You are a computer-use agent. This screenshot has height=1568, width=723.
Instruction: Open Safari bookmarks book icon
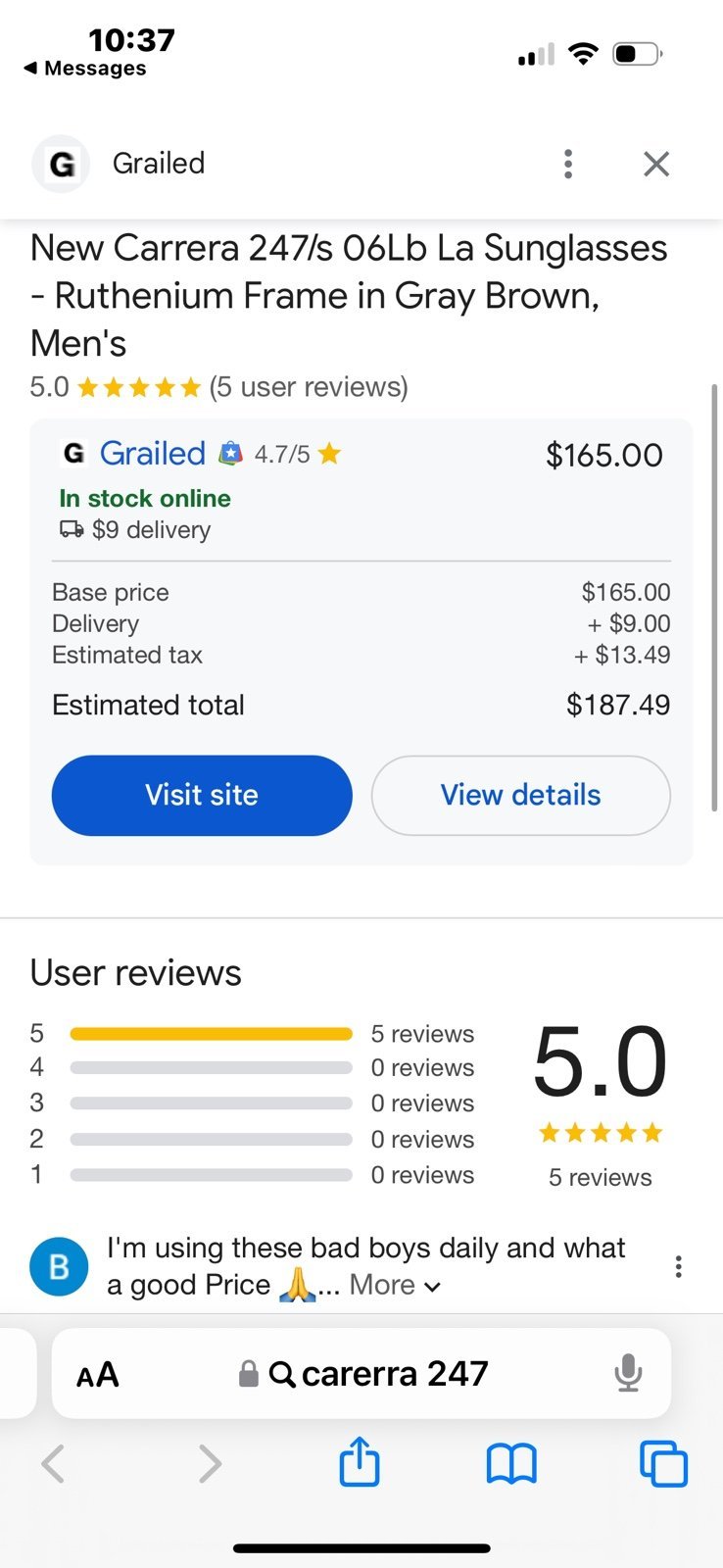(x=511, y=1464)
